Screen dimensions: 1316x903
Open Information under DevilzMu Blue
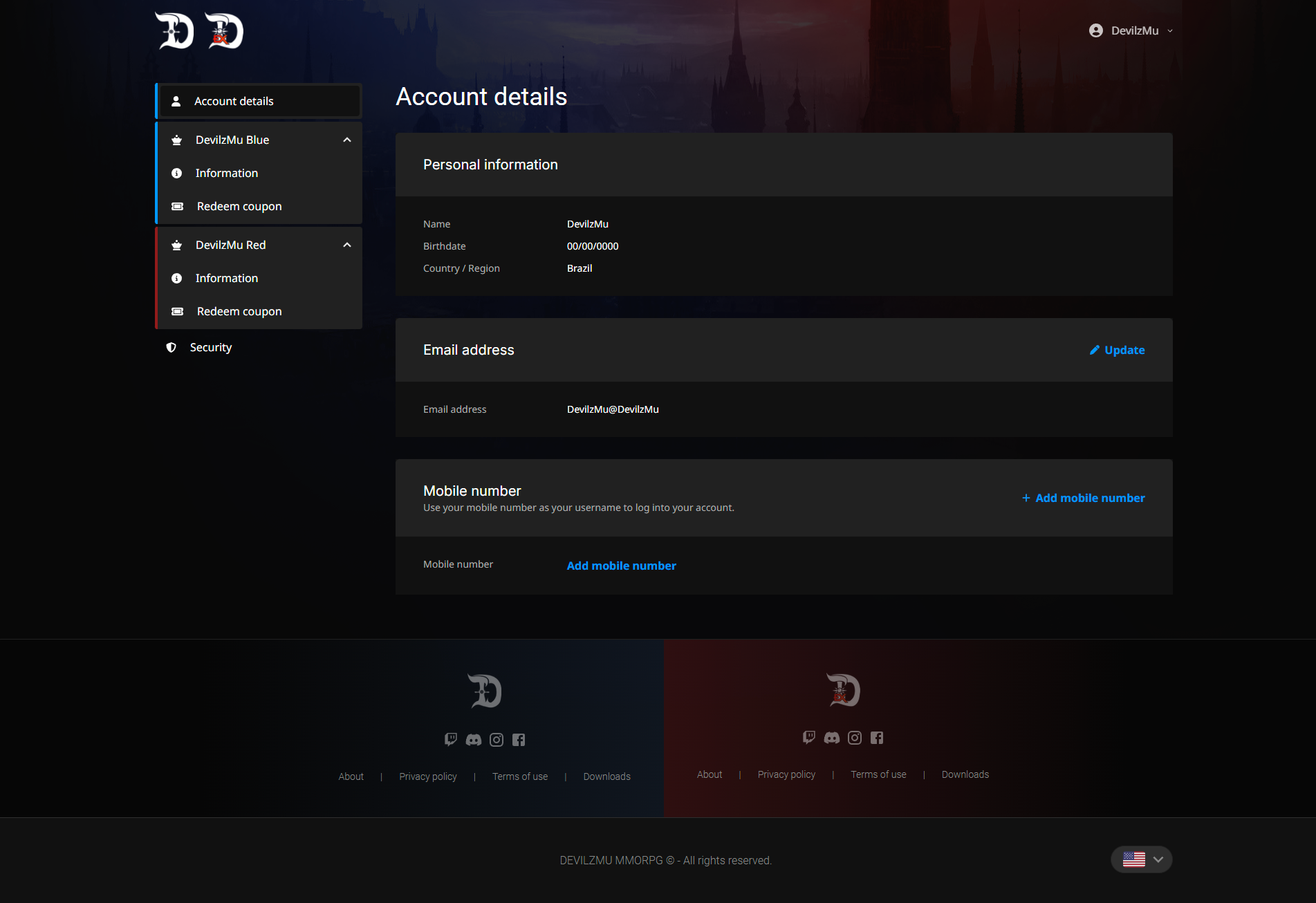pos(226,173)
